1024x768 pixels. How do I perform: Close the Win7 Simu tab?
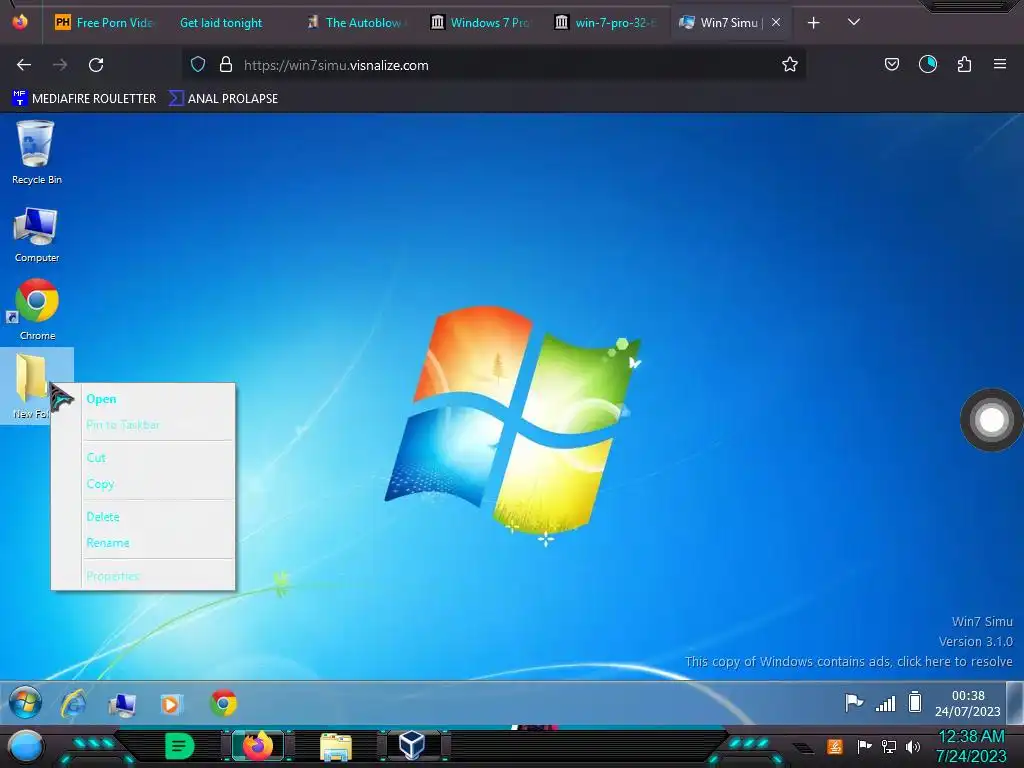click(x=776, y=23)
